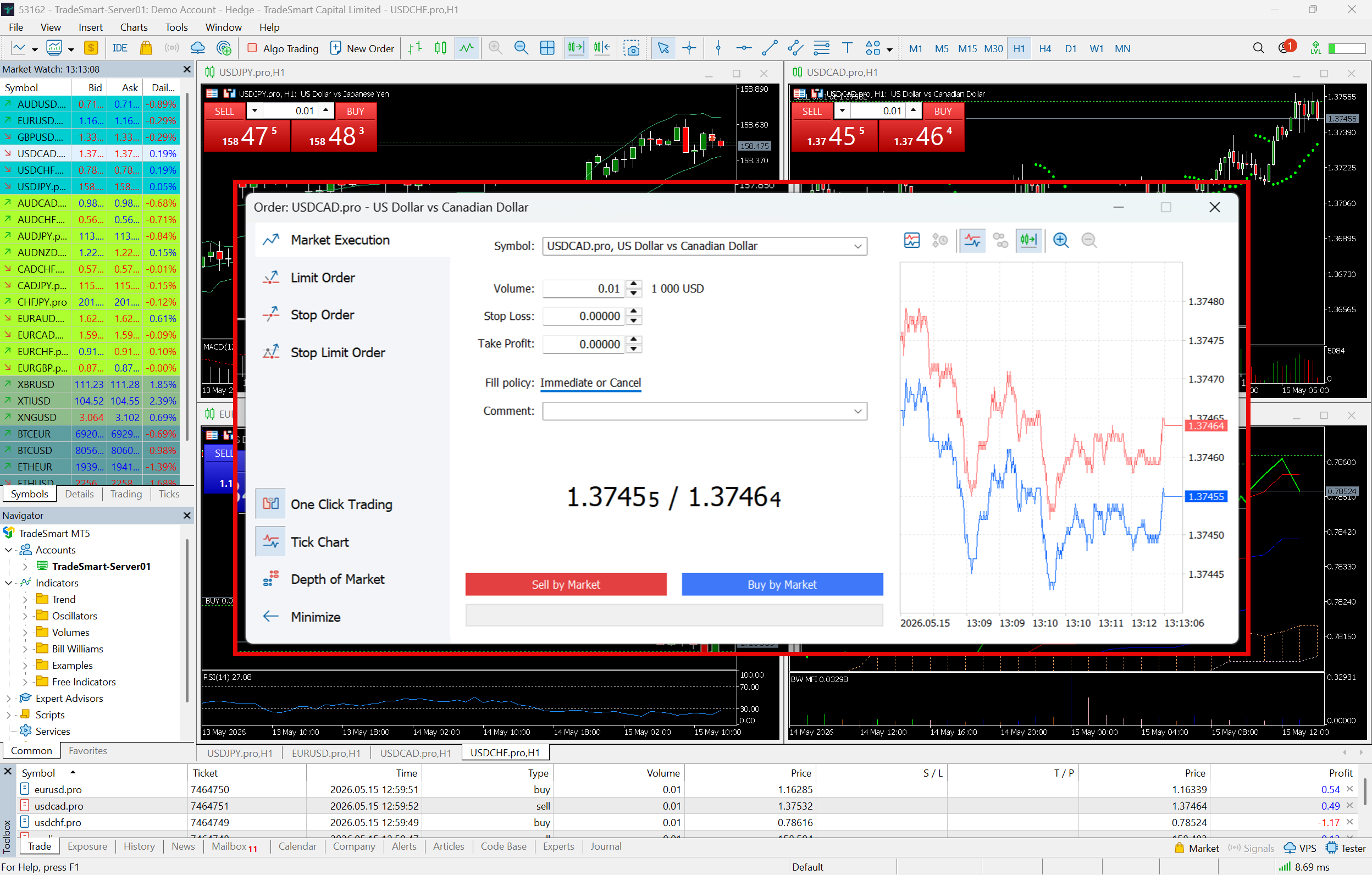Viewport: 1372px width, 875px height.
Task: Expand the Trend indicators folder
Action: pyautogui.click(x=25, y=599)
